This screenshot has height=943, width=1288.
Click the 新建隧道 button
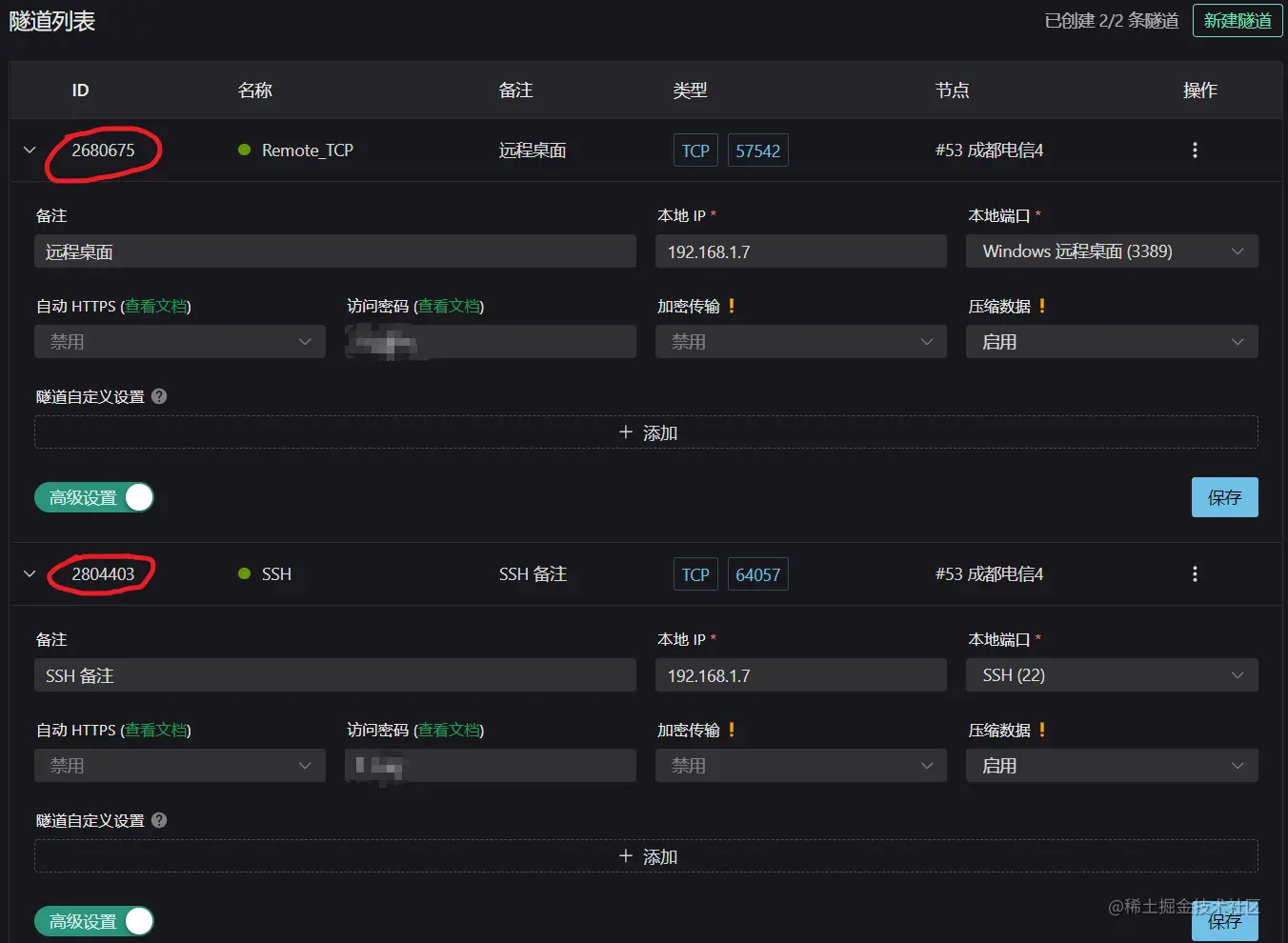[x=1238, y=21]
